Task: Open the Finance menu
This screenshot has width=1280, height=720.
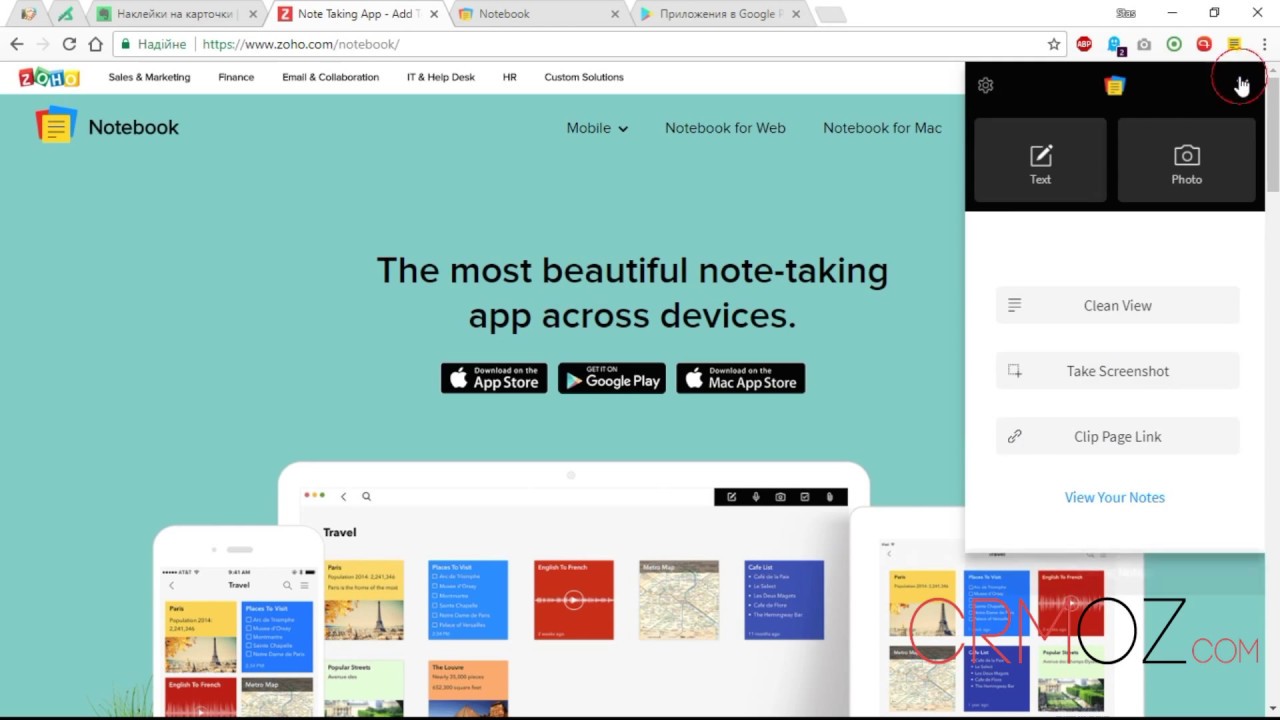Action: point(236,77)
